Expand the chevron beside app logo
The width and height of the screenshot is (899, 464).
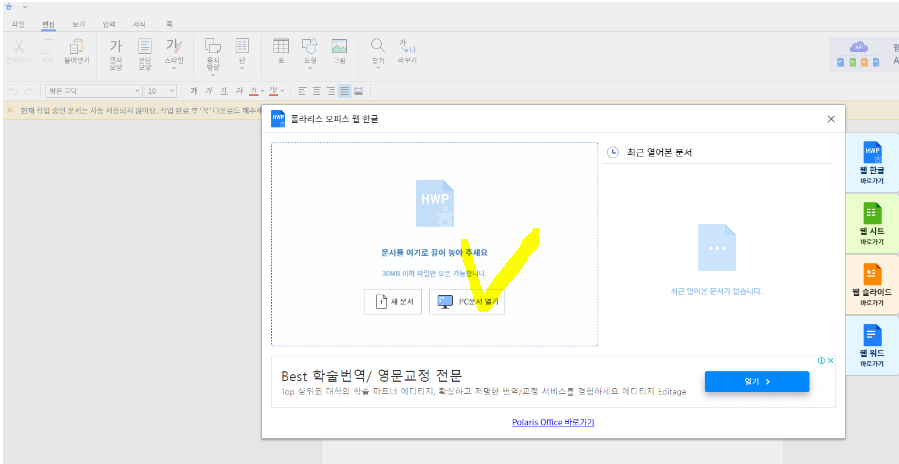(25, 7)
